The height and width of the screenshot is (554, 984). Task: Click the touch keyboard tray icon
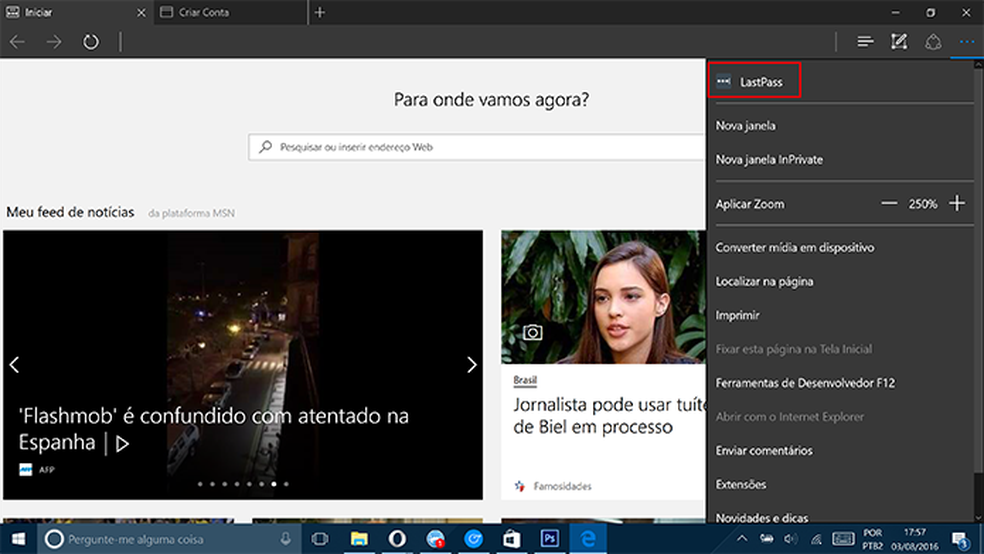click(843, 538)
